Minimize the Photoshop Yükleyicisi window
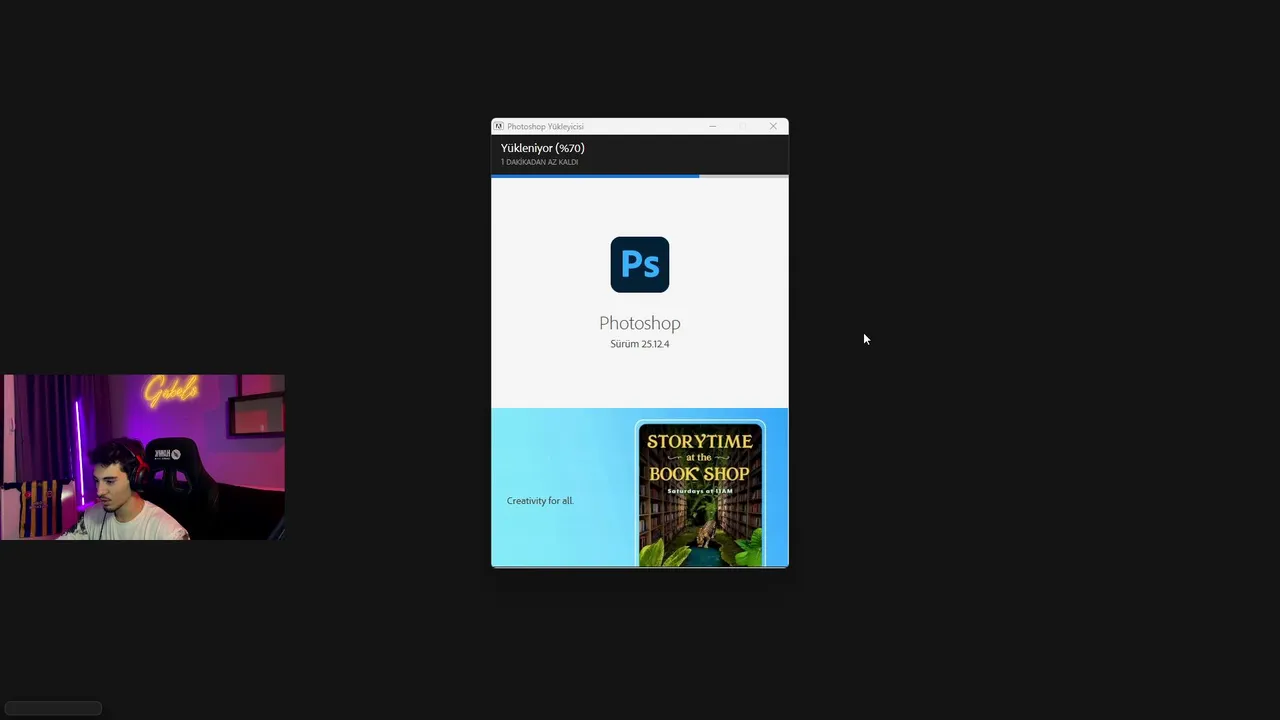 713,126
